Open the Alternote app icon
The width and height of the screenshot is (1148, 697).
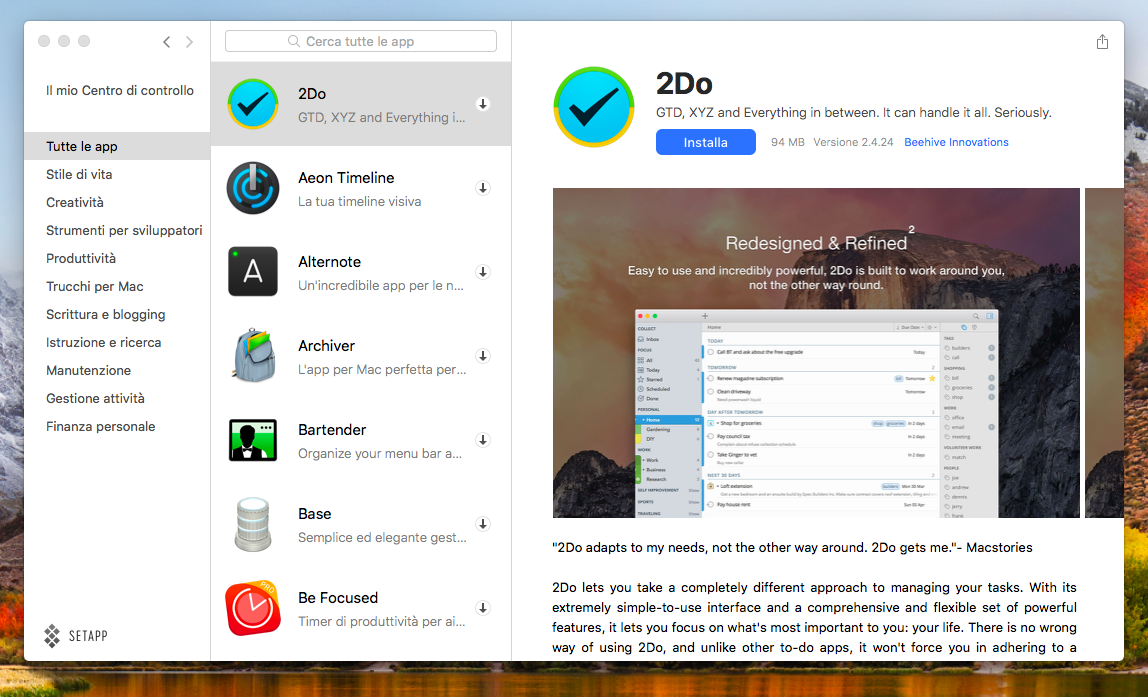click(253, 271)
